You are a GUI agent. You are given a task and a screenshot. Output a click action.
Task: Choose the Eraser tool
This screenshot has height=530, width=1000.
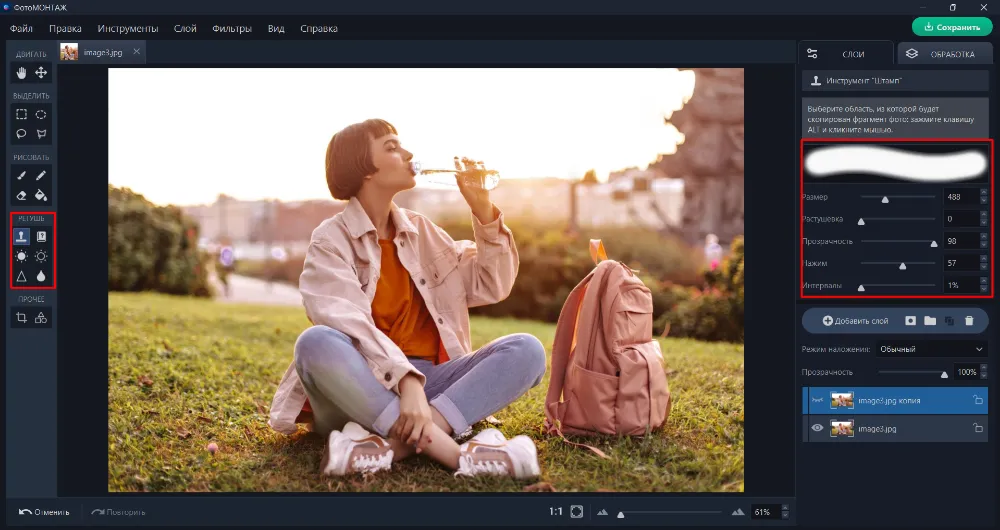[21, 196]
